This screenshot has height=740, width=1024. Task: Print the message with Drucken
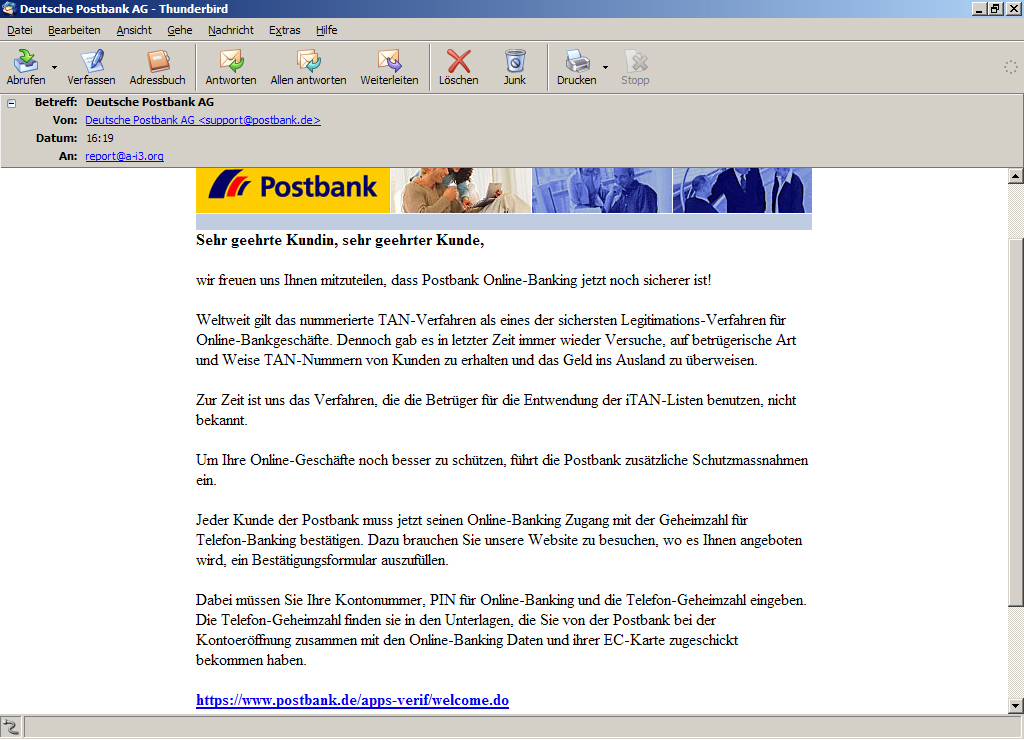[577, 67]
